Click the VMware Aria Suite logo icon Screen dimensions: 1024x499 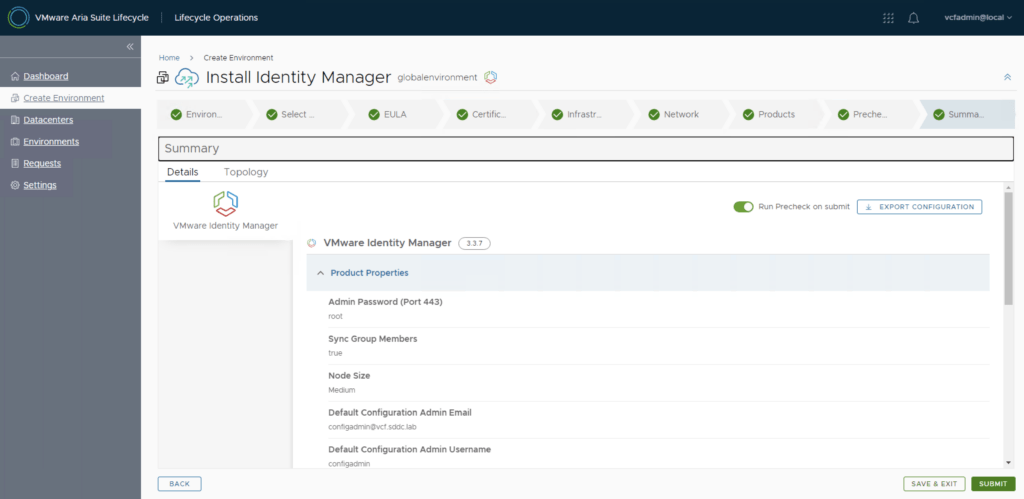(x=18, y=18)
